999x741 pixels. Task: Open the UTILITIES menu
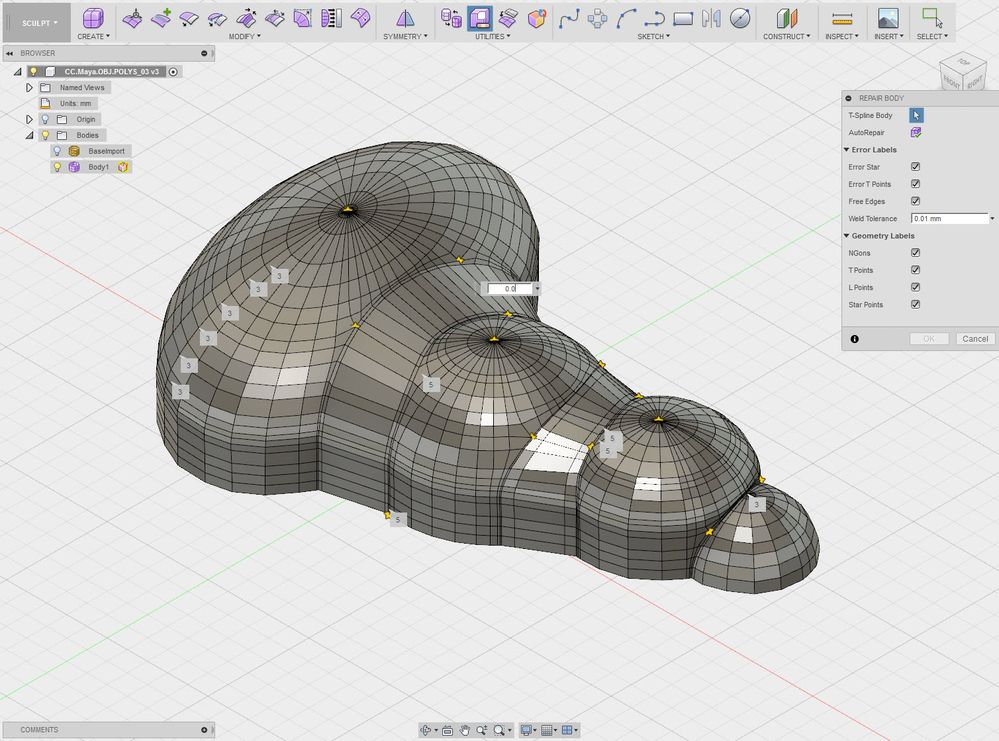coord(492,36)
